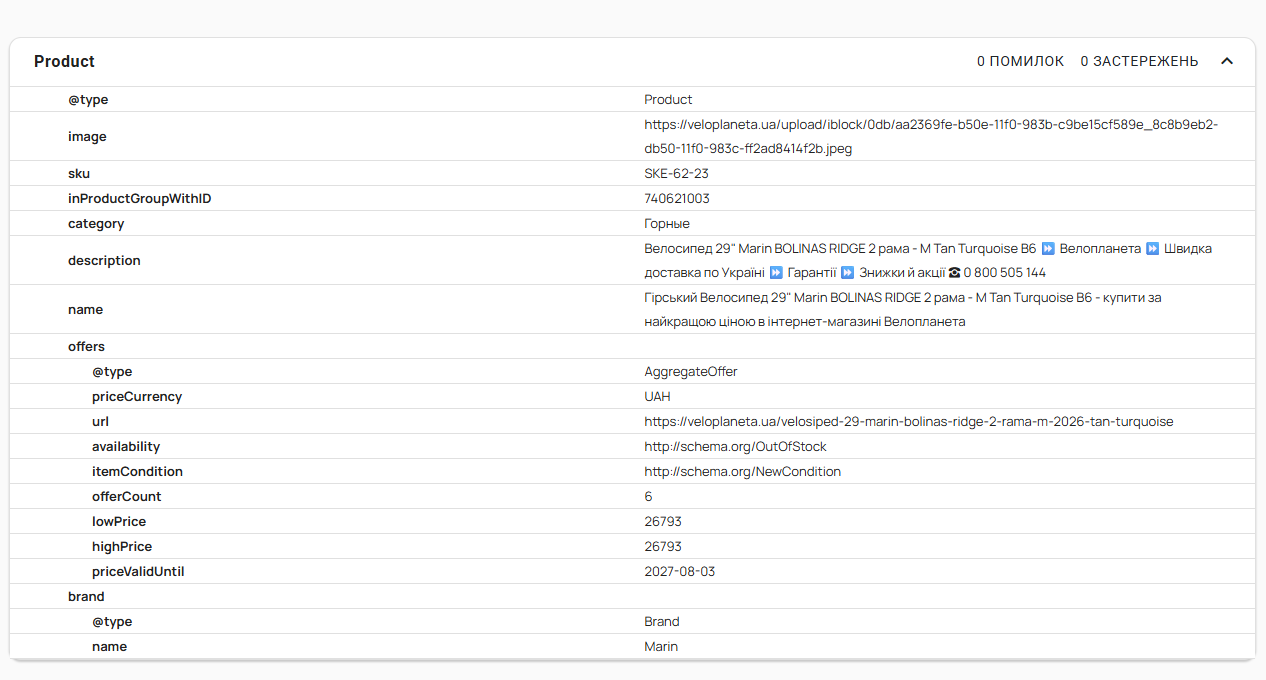Select the offerCount value 6
This screenshot has height=680, width=1266.
point(648,497)
